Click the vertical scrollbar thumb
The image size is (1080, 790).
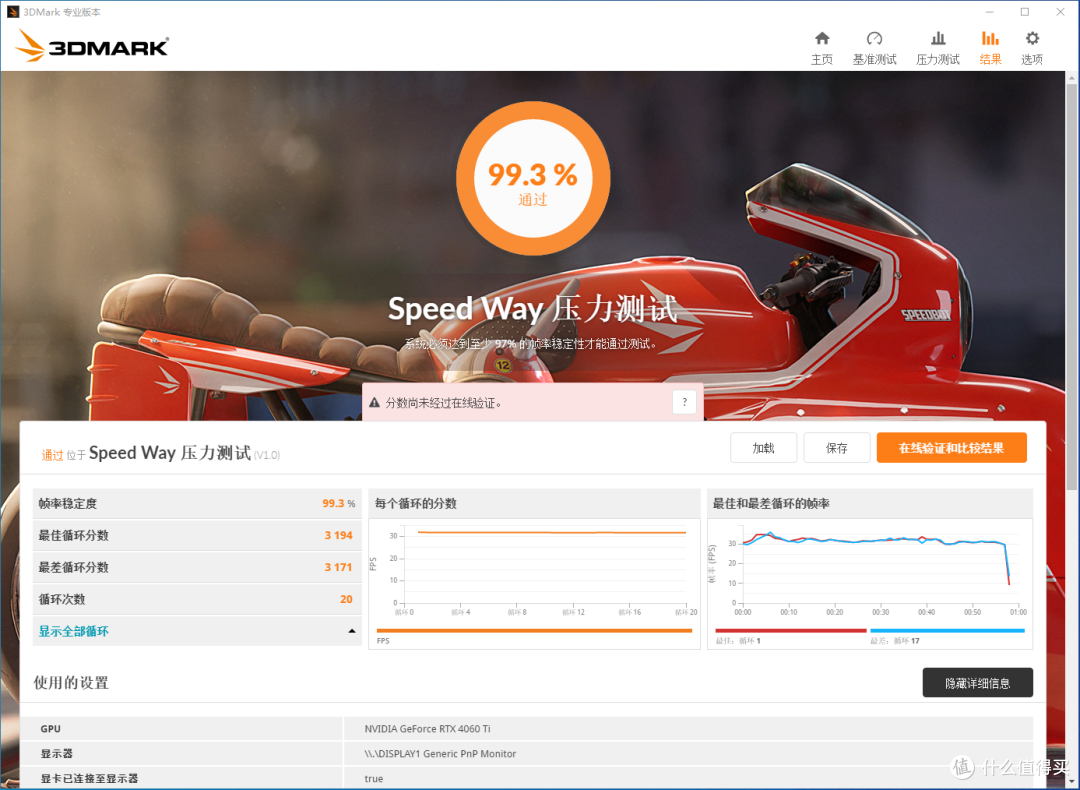pos(1072,286)
